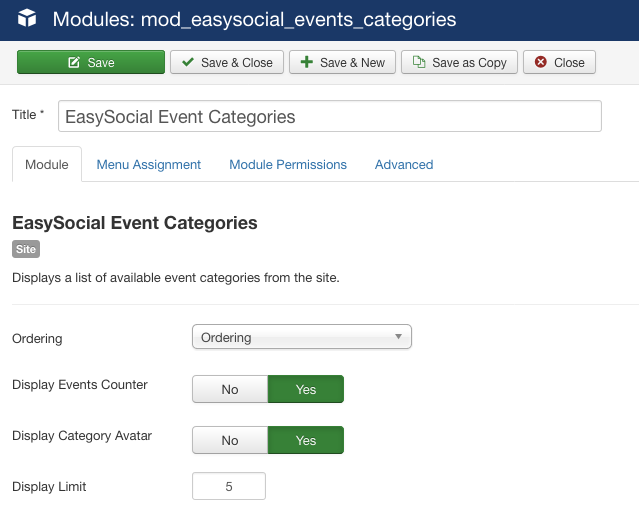Click the green Save button

tap(91, 62)
